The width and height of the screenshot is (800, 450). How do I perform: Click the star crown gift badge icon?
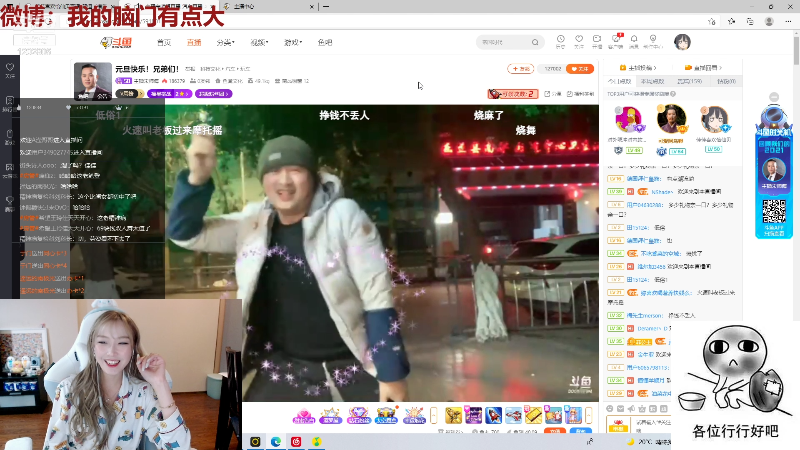[x=330, y=415]
